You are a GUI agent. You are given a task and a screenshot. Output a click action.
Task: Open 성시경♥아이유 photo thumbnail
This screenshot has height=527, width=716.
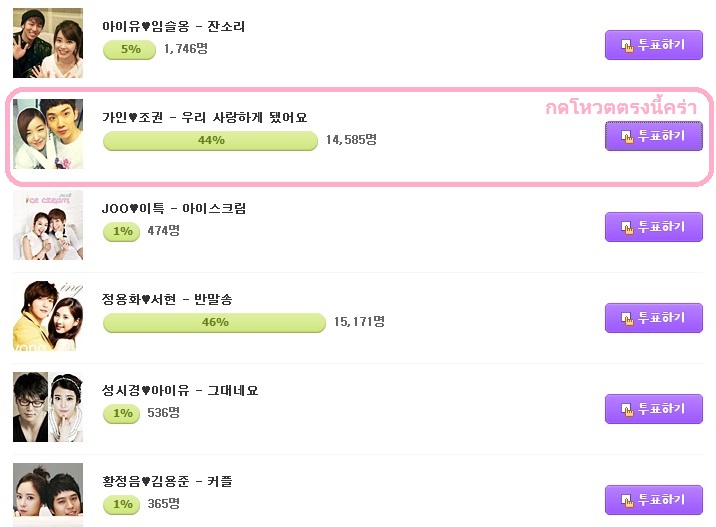(x=48, y=406)
